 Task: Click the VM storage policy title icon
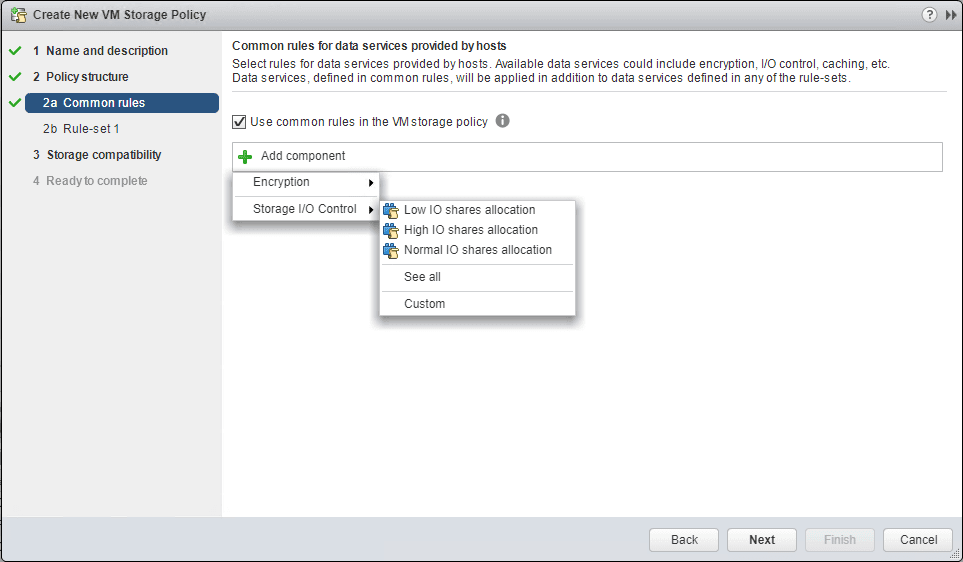pos(18,15)
